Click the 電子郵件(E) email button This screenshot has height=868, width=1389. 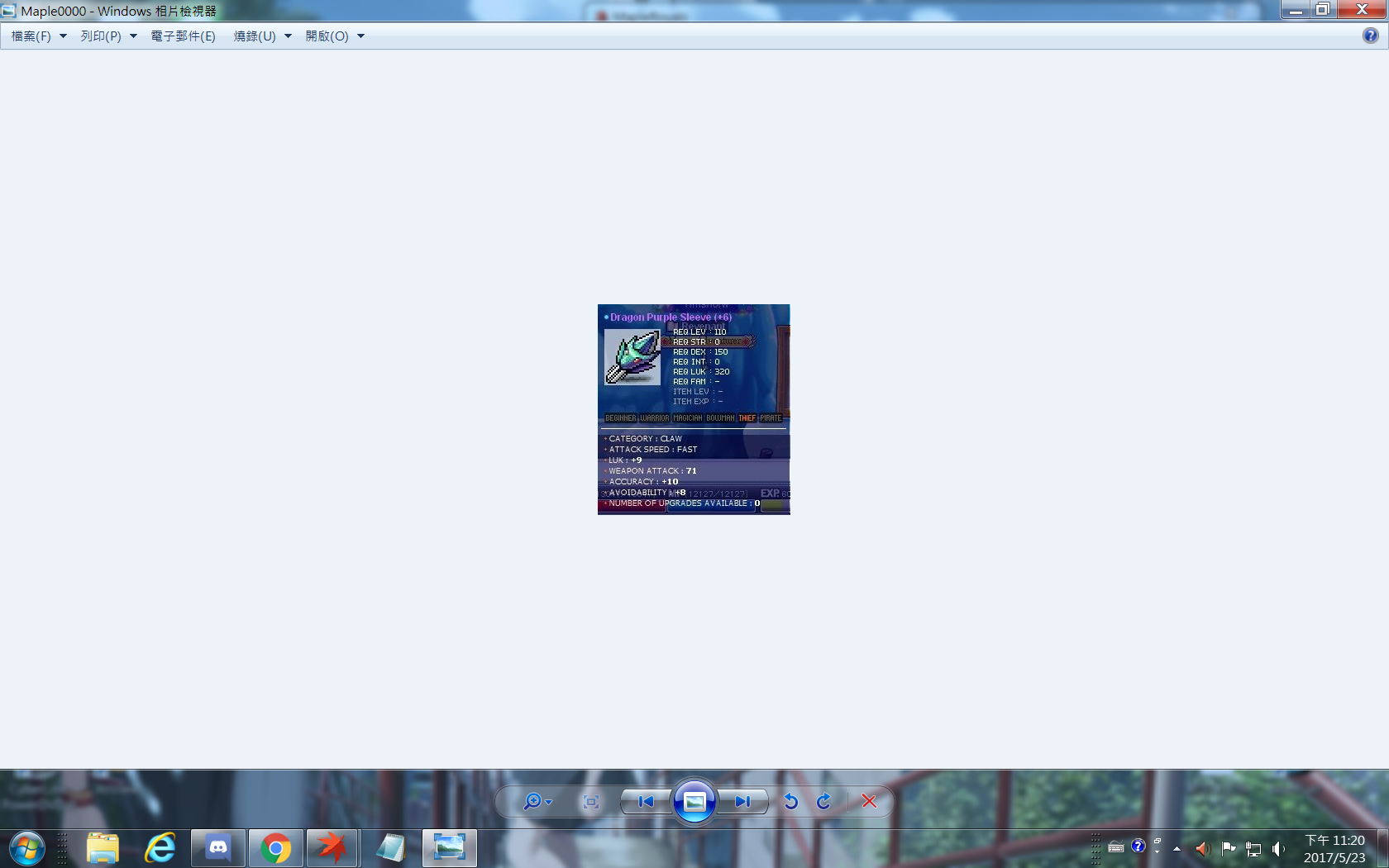[183, 36]
